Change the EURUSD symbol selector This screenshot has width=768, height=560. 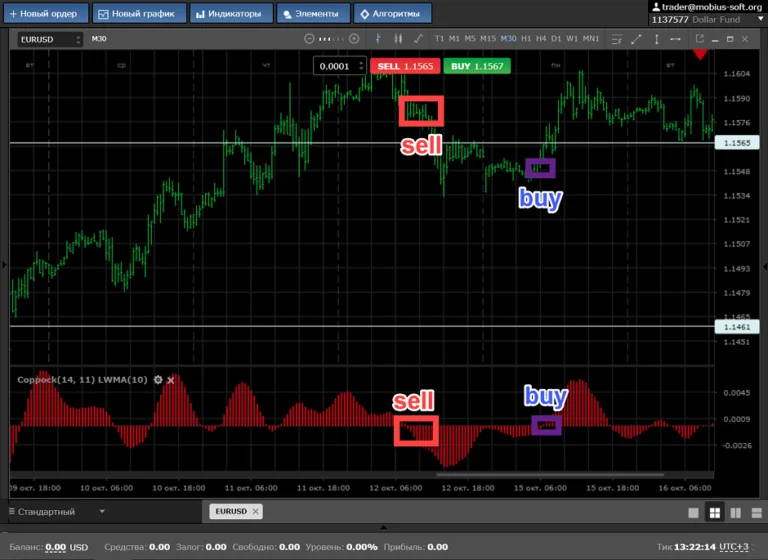click(50, 39)
